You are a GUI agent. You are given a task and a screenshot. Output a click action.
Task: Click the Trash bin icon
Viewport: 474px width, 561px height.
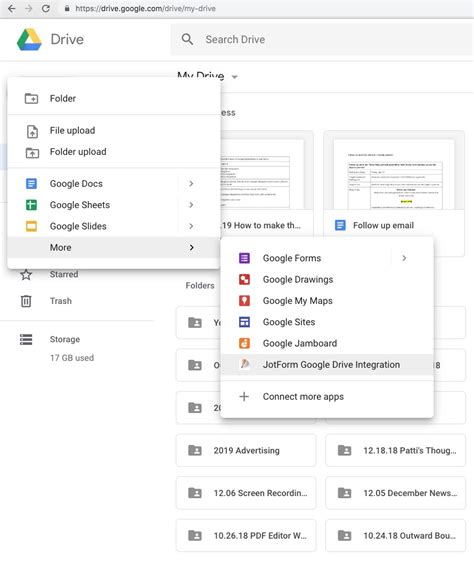point(26,301)
